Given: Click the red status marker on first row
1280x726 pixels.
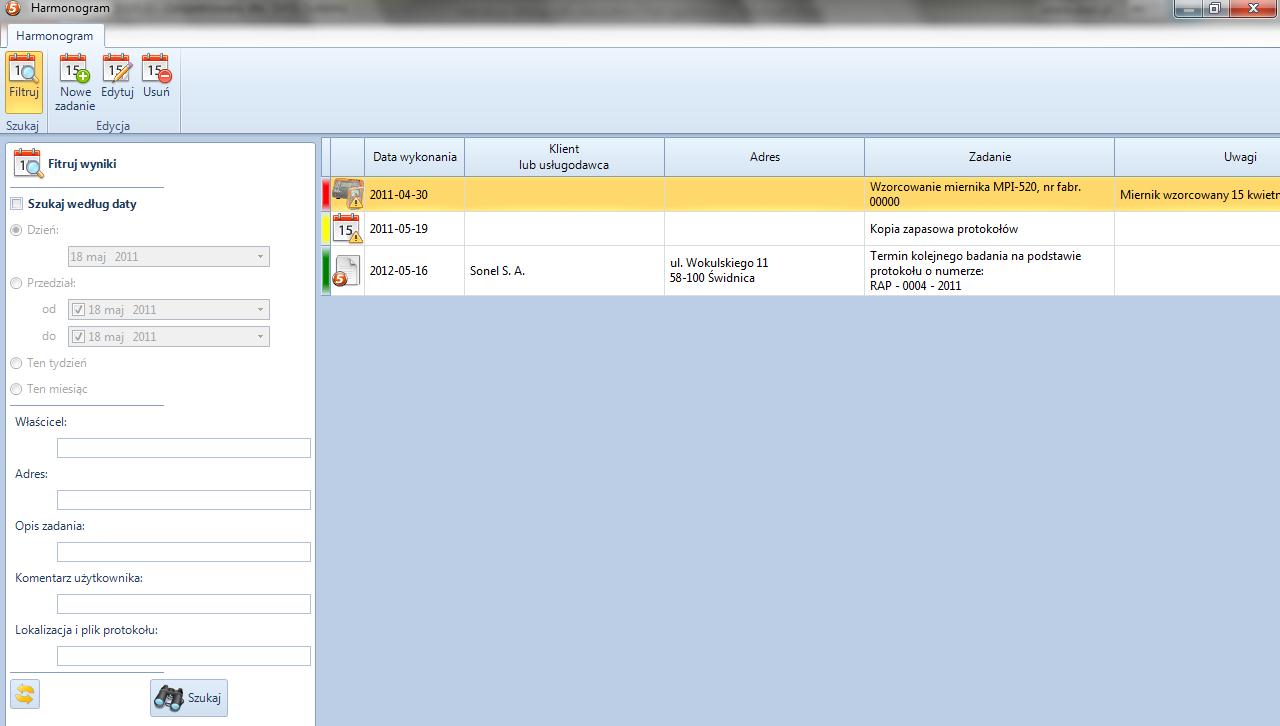Looking at the screenshot, I should pos(325,195).
